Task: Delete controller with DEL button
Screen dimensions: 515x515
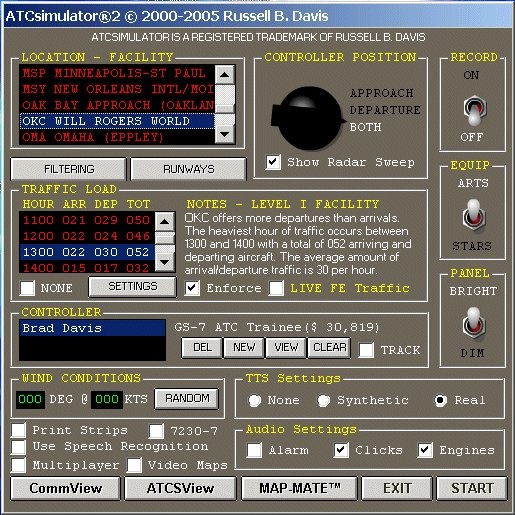Action: point(202,348)
